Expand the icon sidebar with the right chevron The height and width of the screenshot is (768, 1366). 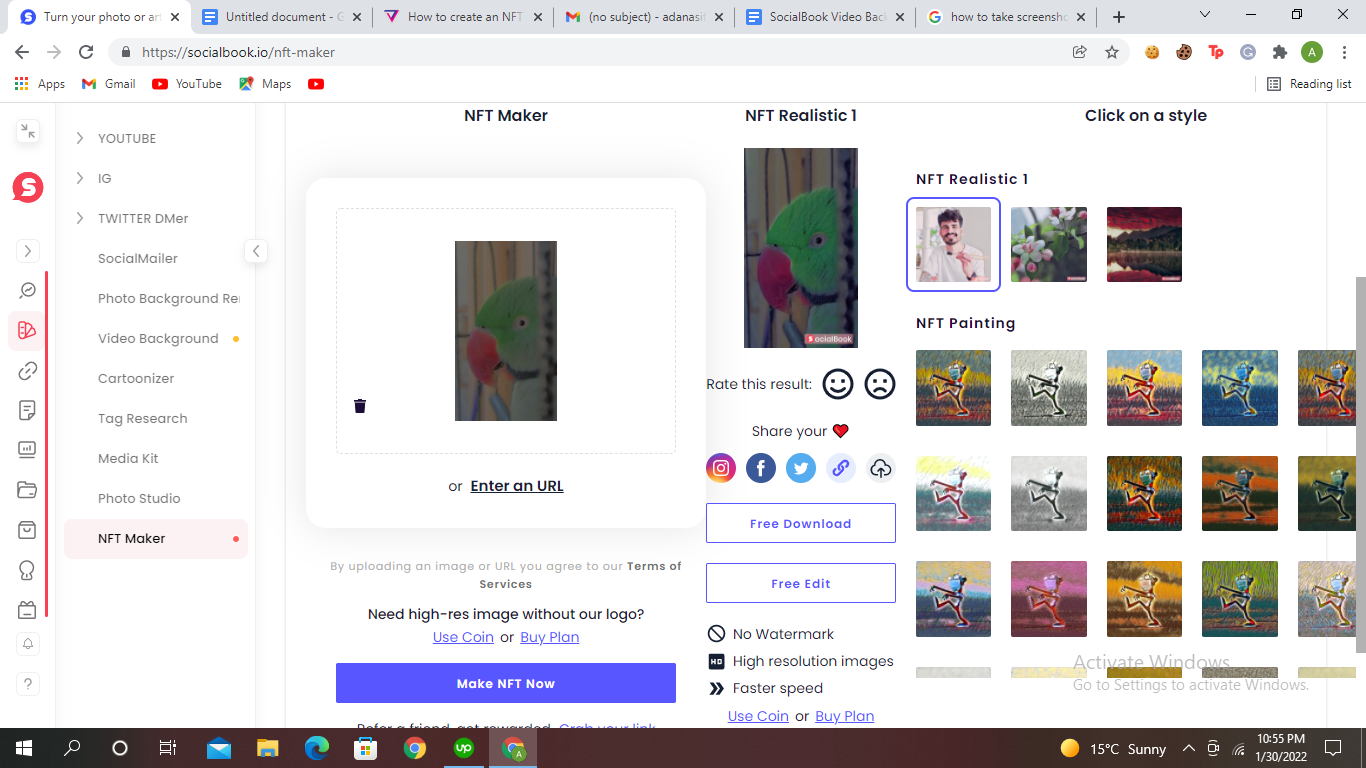pyautogui.click(x=28, y=251)
